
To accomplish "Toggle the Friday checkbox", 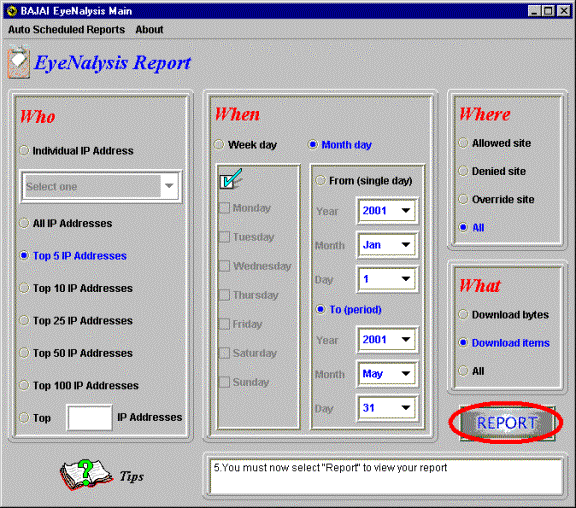I will coord(224,324).
